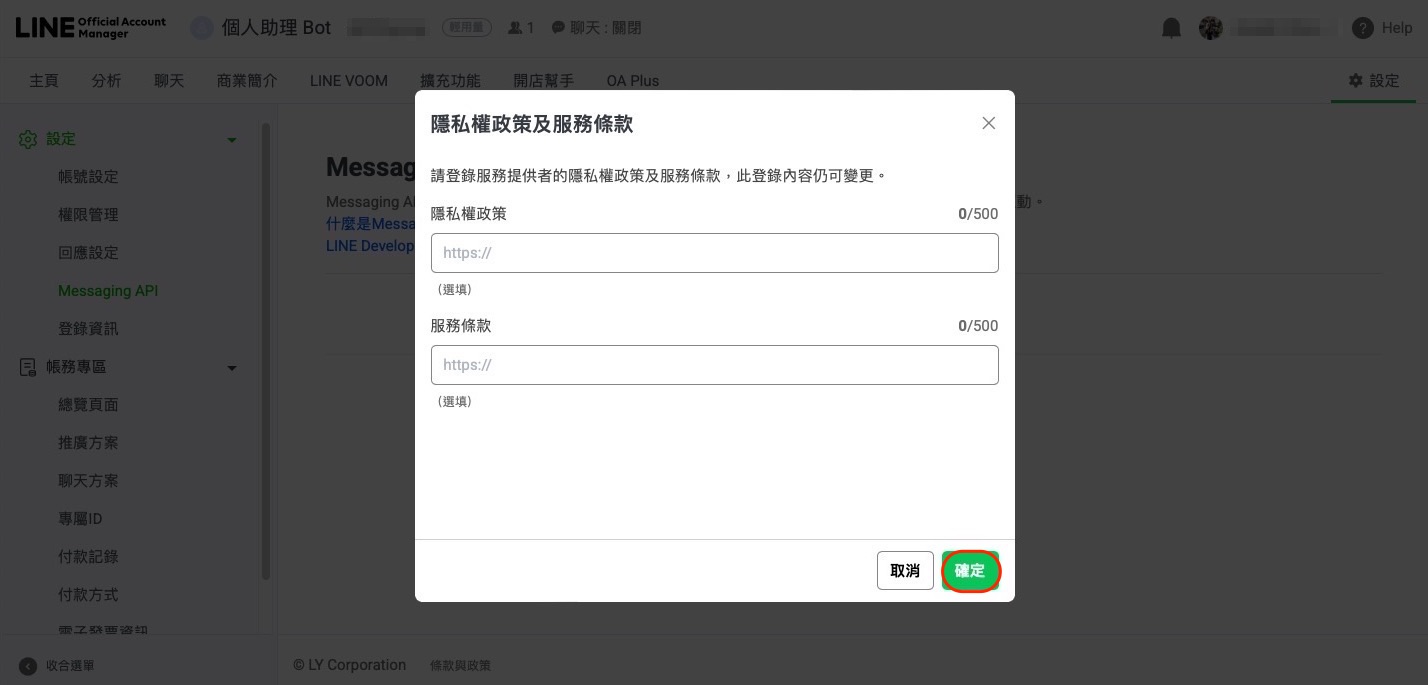The height and width of the screenshot is (685, 1428).
Task: Collapse the 設定 sidebar section arrow
Action: pyautogui.click(x=232, y=140)
